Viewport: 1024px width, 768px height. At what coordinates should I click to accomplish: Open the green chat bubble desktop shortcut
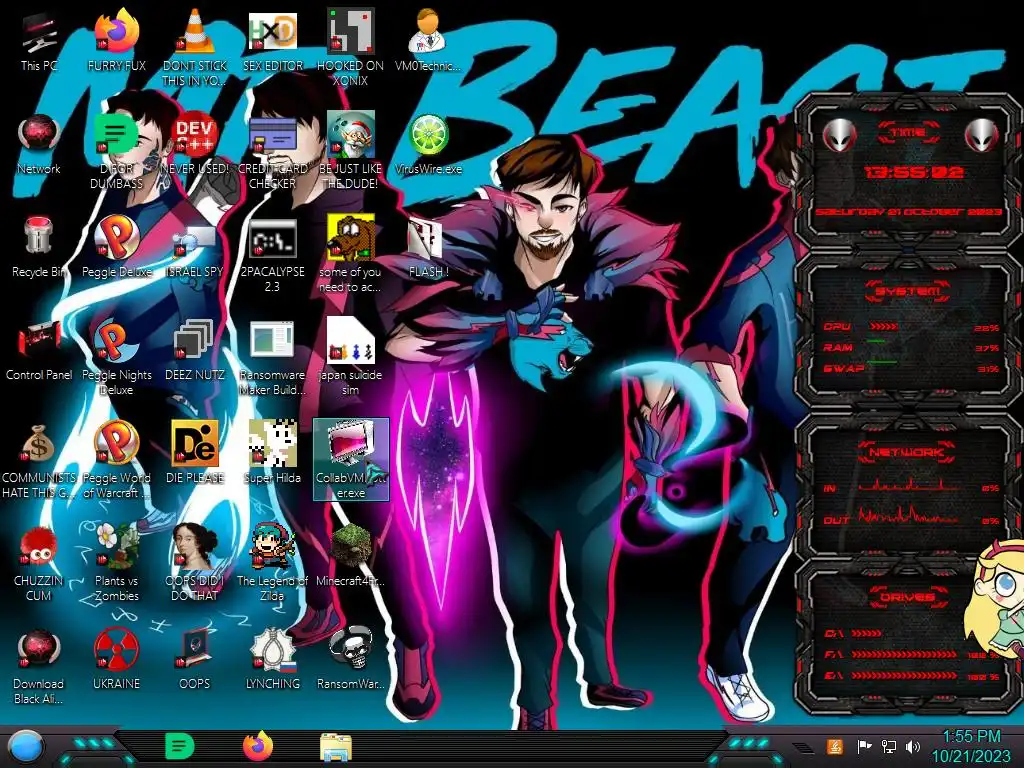pos(116,152)
